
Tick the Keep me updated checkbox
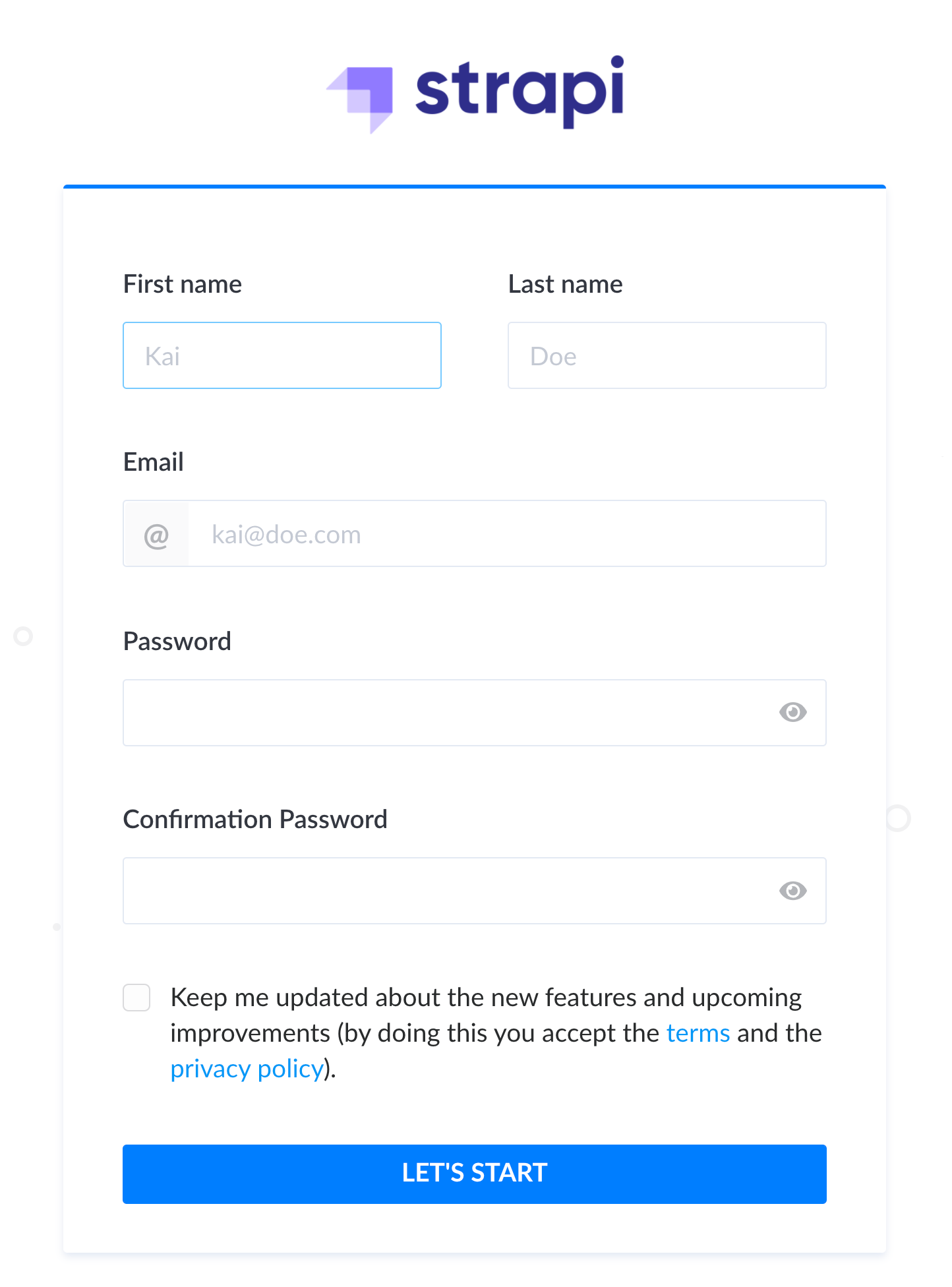(136, 998)
